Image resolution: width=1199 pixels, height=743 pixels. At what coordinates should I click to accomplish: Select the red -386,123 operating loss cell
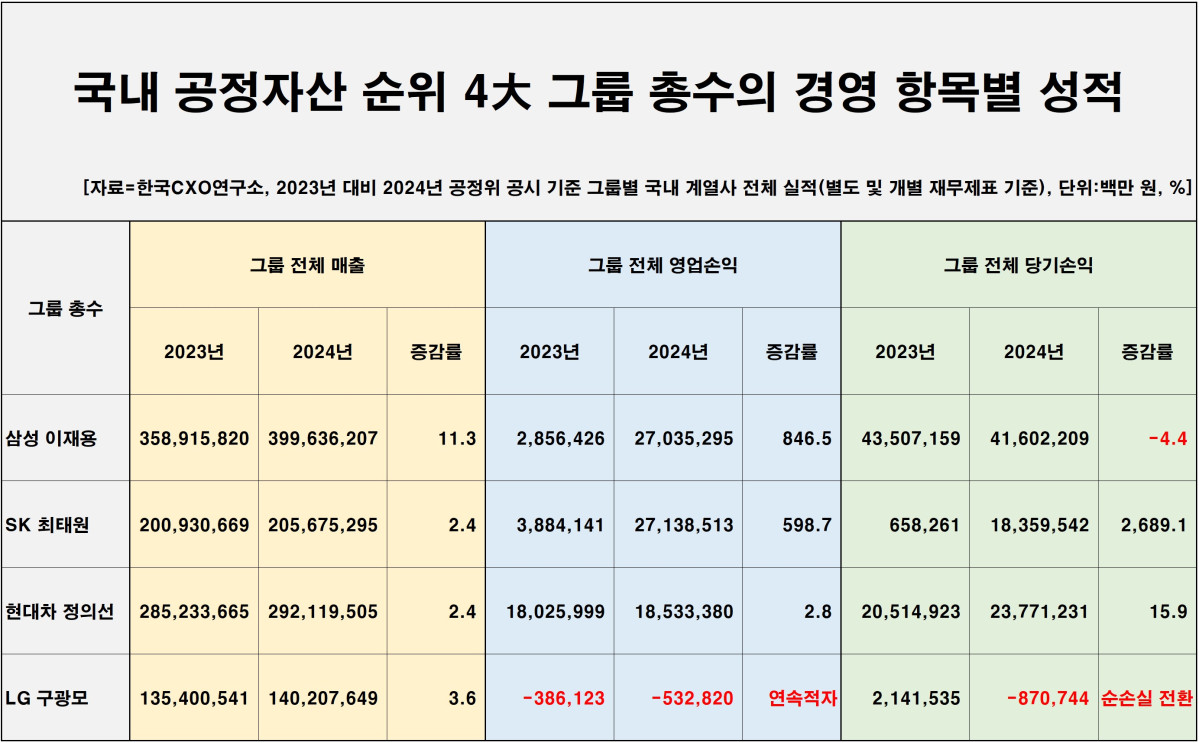pyautogui.click(x=564, y=698)
